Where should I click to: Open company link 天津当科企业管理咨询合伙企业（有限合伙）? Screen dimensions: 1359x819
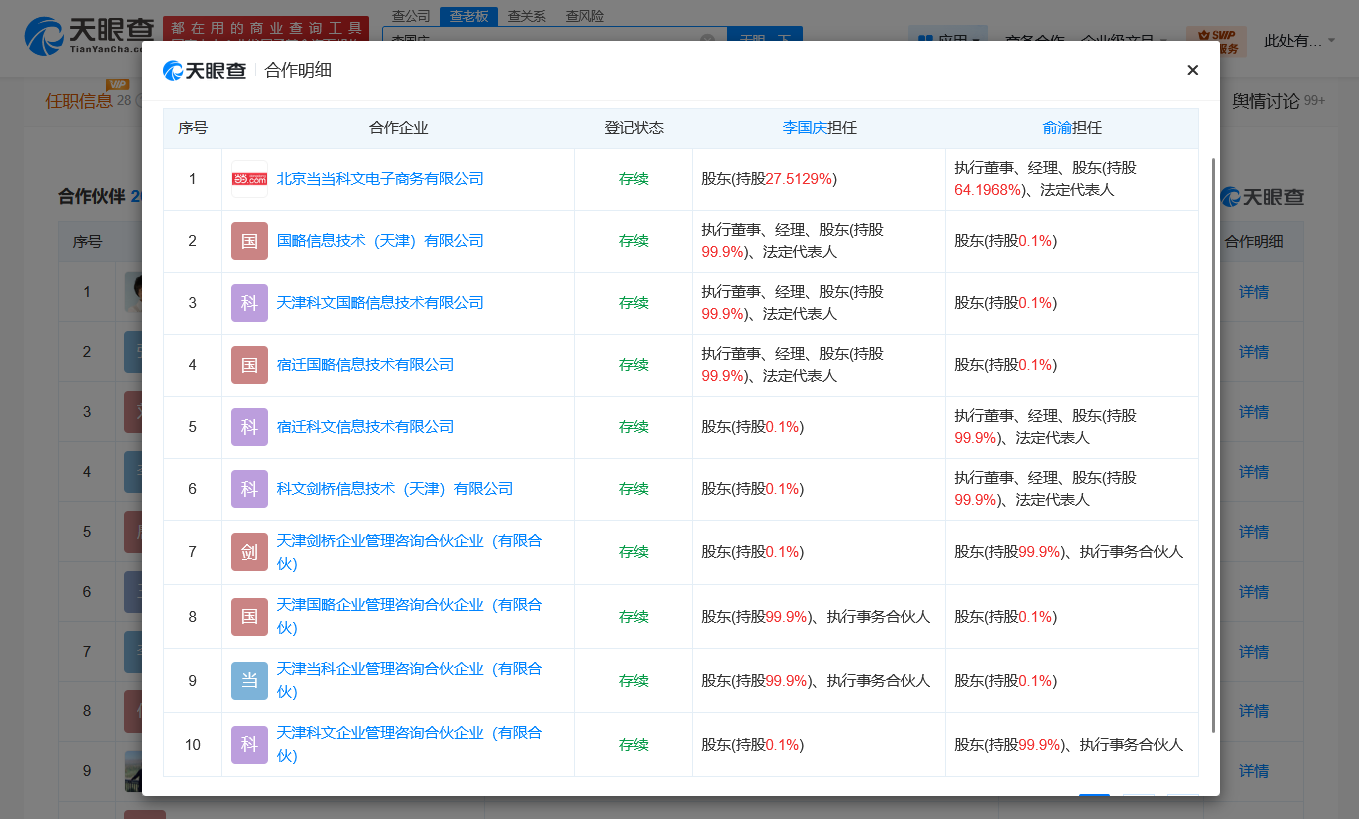pos(410,680)
